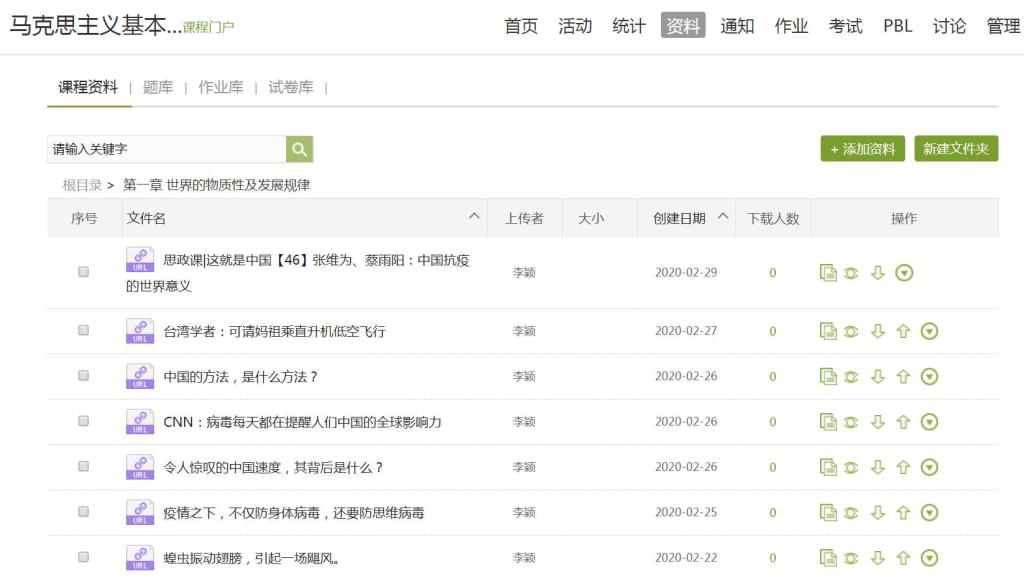This screenshot has width=1024, height=579.
Task: Sort by 创建日期 column arrow
Action: [x=723, y=218]
